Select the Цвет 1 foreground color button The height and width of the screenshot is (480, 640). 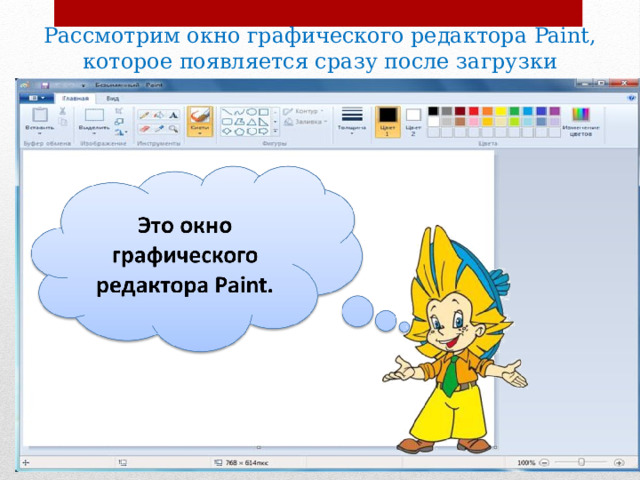387,121
